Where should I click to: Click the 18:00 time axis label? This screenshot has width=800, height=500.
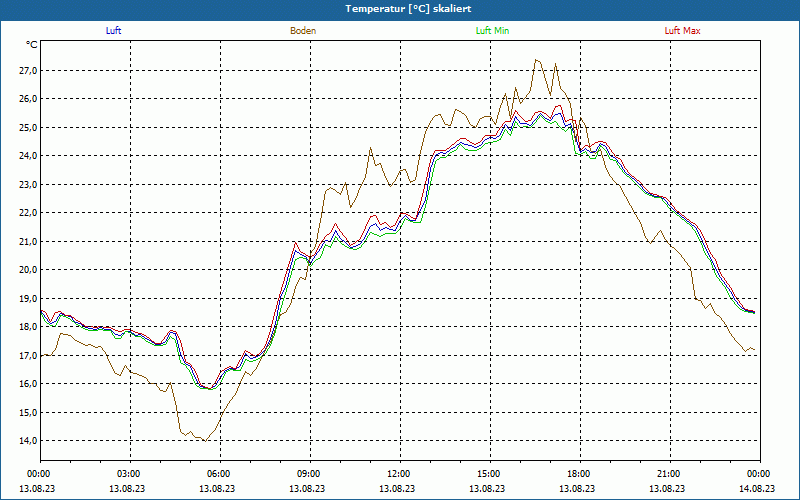click(x=579, y=474)
